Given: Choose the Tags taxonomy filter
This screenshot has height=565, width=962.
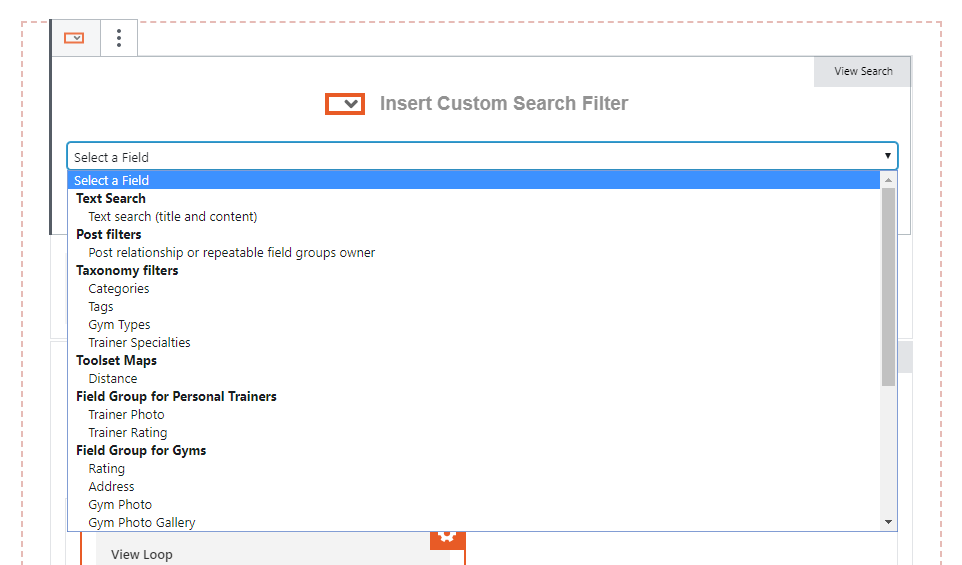Looking at the screenshot, I should [101, 307].
